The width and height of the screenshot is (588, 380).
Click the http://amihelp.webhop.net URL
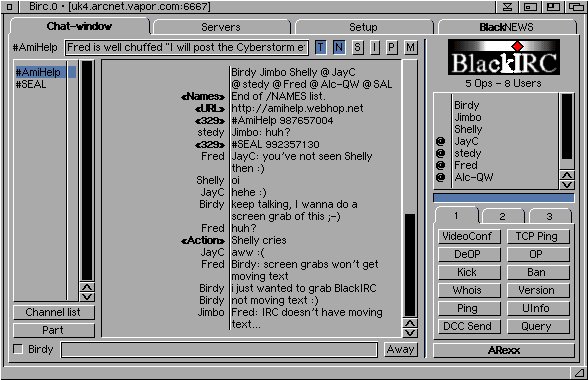tap(297, 108)
